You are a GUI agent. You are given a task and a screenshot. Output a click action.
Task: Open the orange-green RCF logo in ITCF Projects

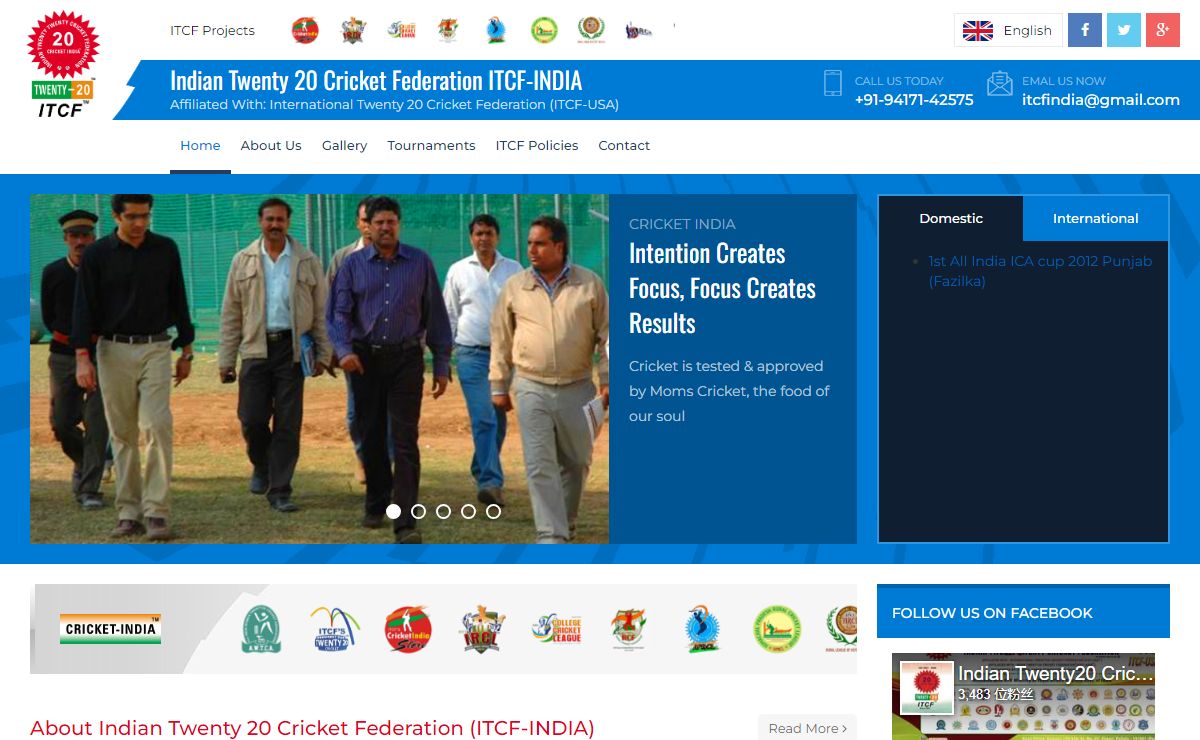(448, 30)
